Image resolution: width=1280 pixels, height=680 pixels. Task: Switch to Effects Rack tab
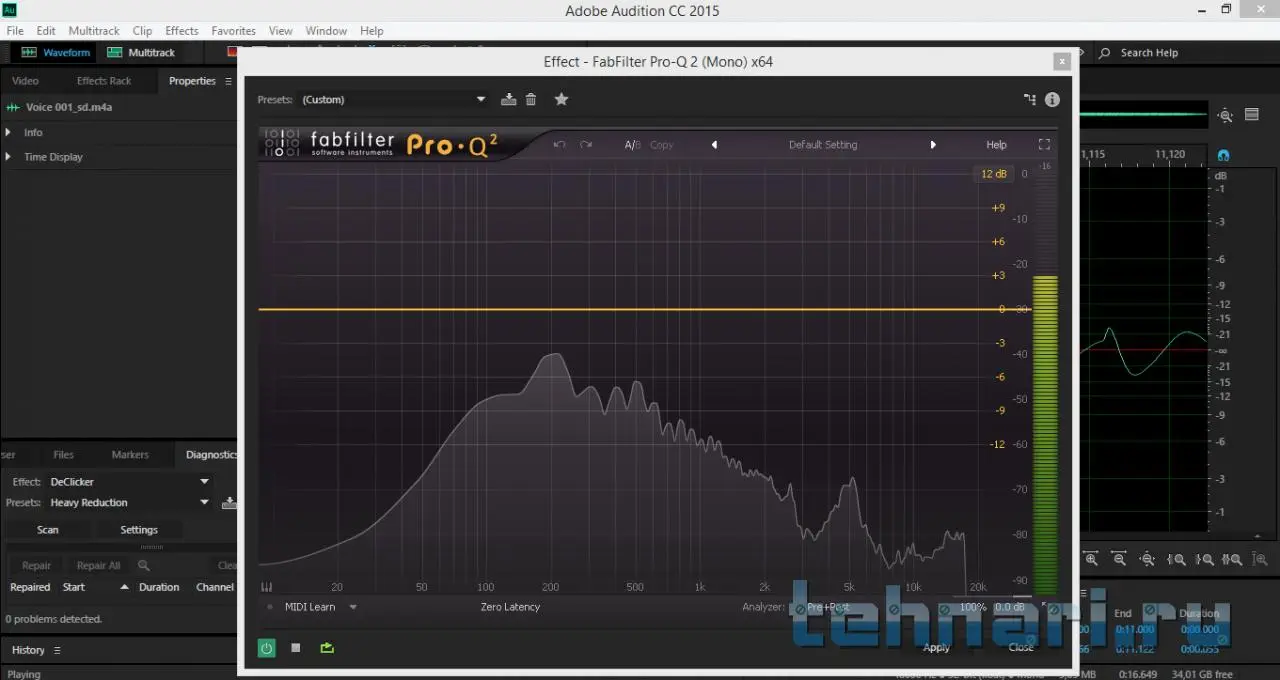click(x=104, y=81)
